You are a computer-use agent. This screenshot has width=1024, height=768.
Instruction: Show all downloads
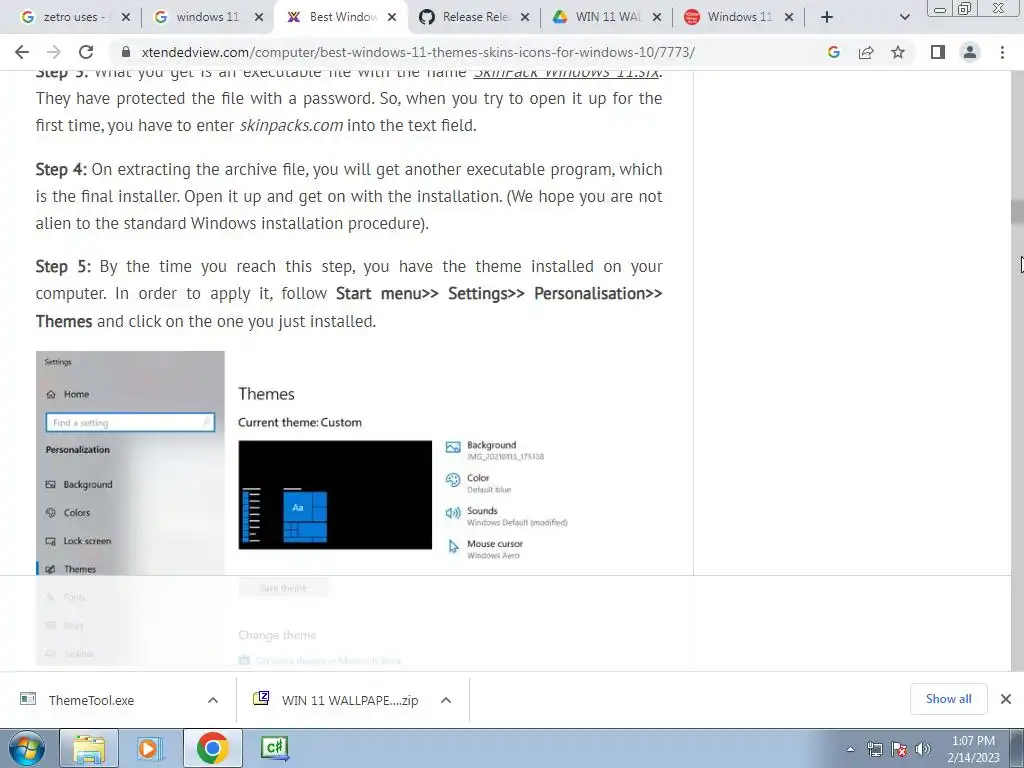pos(948,699)
